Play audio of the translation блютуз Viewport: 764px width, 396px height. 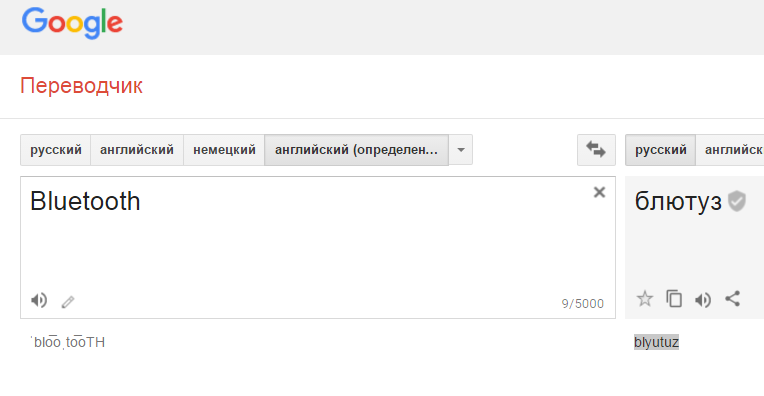(703, 300)
